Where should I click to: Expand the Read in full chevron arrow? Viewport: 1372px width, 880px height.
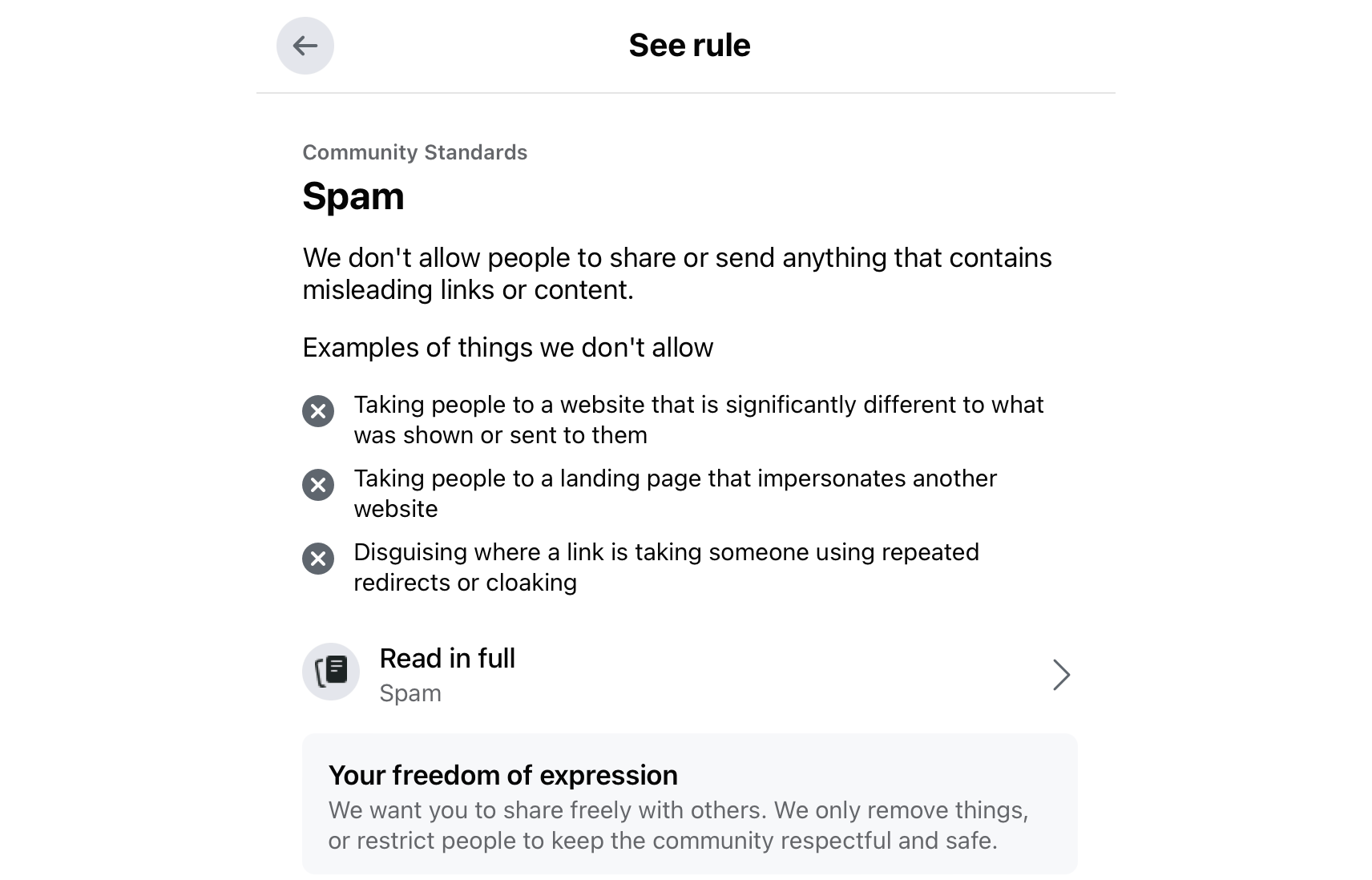pos(1061,675)
